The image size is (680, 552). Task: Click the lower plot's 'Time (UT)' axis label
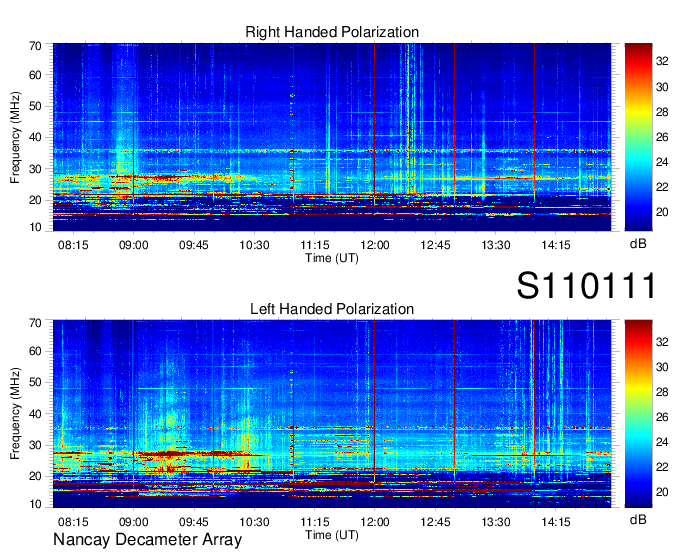332,535
